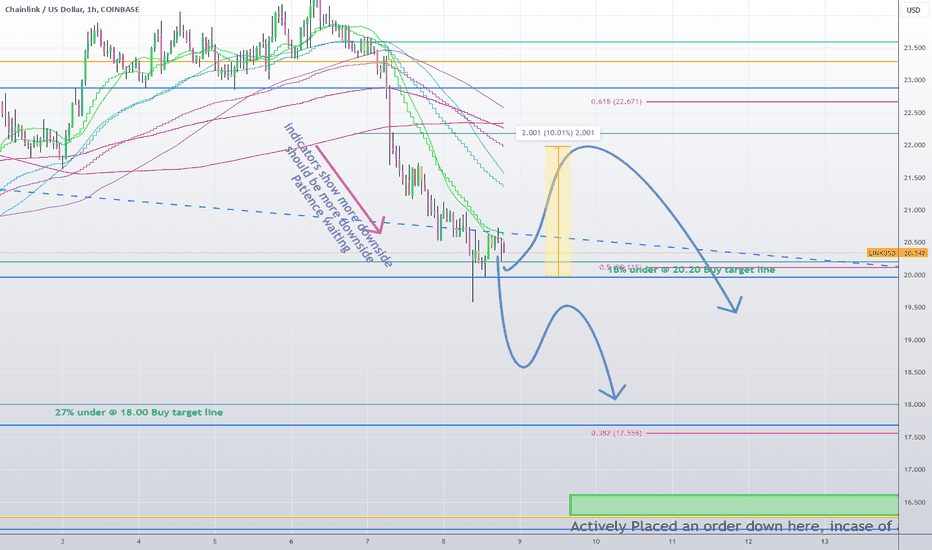Click the 23.500 price axis label

914,48
